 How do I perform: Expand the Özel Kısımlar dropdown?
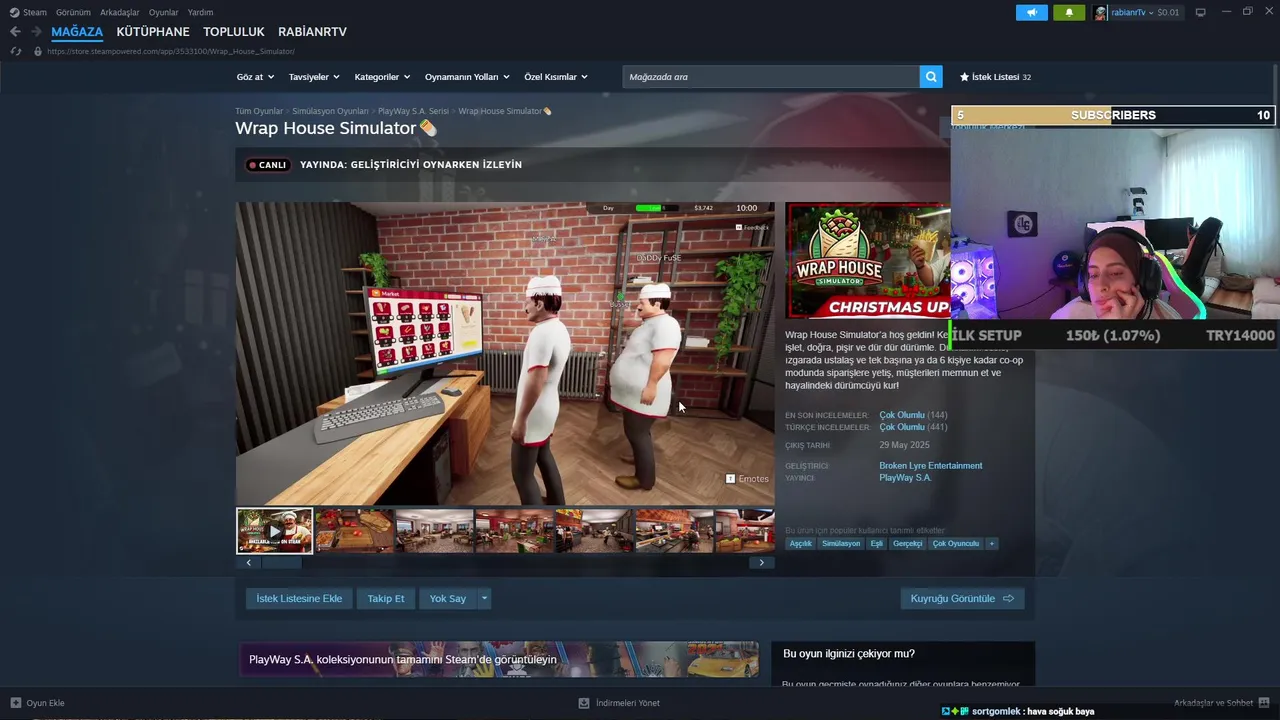(556, 77)
